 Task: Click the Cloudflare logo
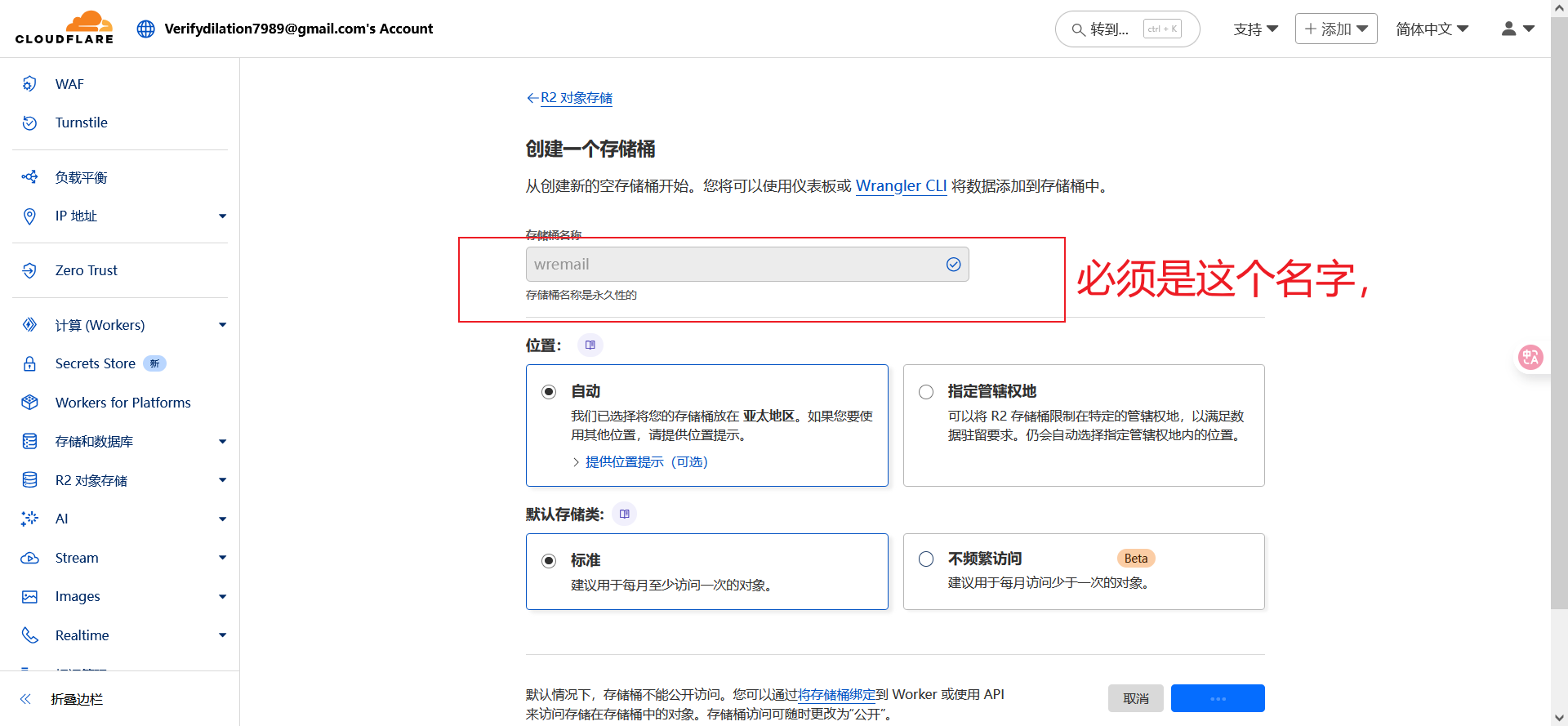tap(65, 28)
